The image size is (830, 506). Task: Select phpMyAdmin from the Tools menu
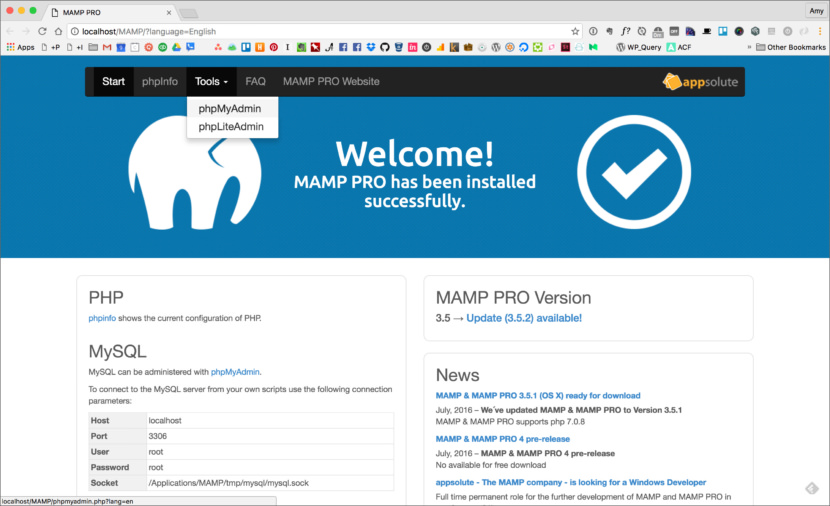point(230,109)
